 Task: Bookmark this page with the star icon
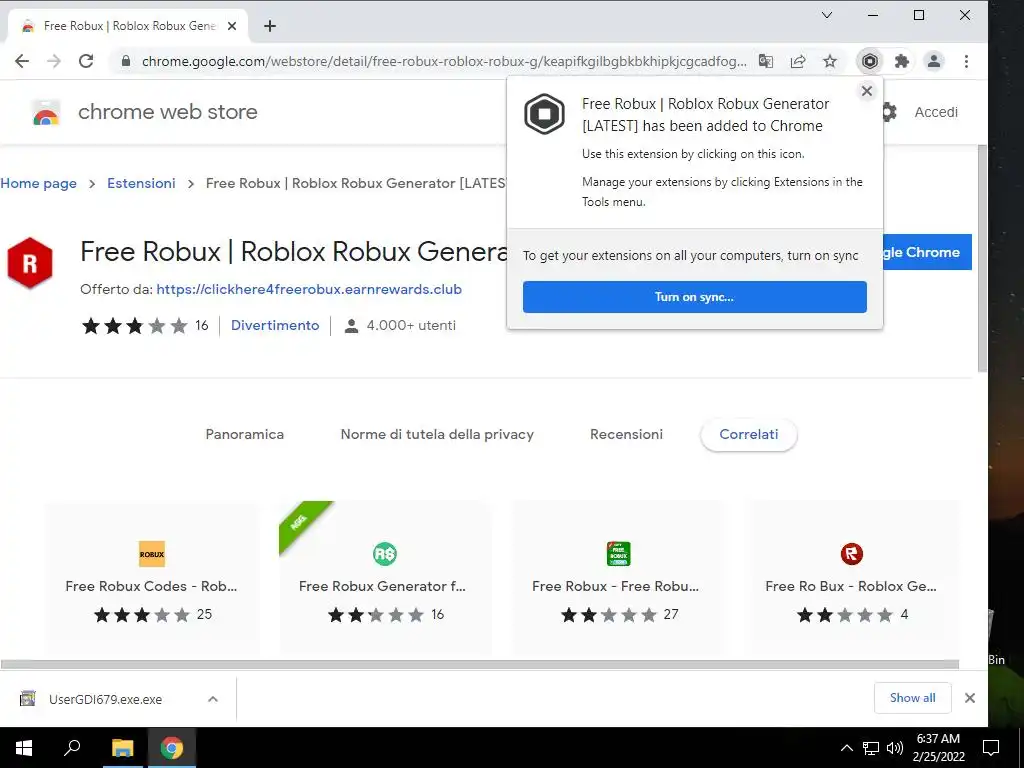[x=829, y=61]
